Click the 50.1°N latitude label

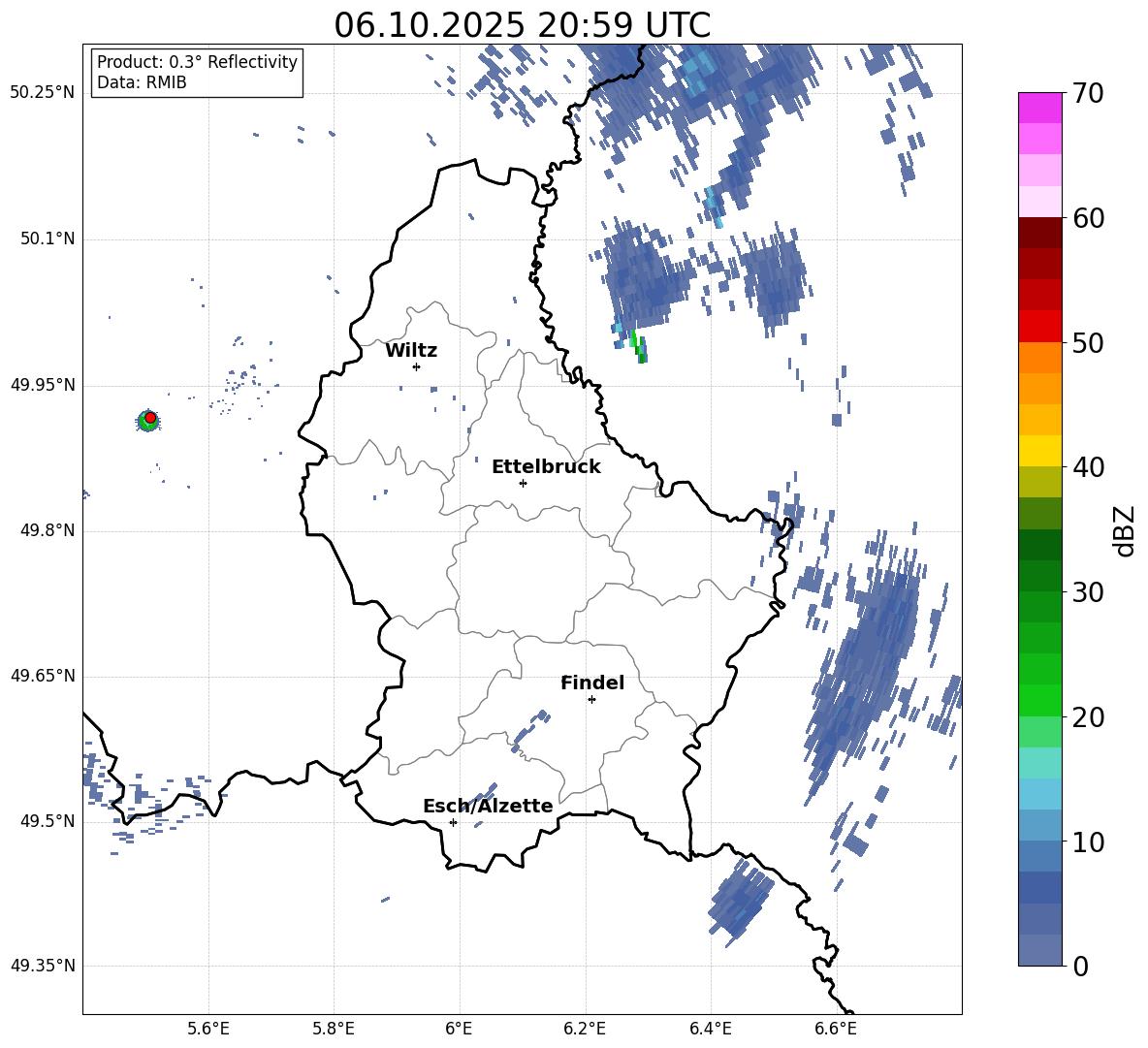(47, 239)
